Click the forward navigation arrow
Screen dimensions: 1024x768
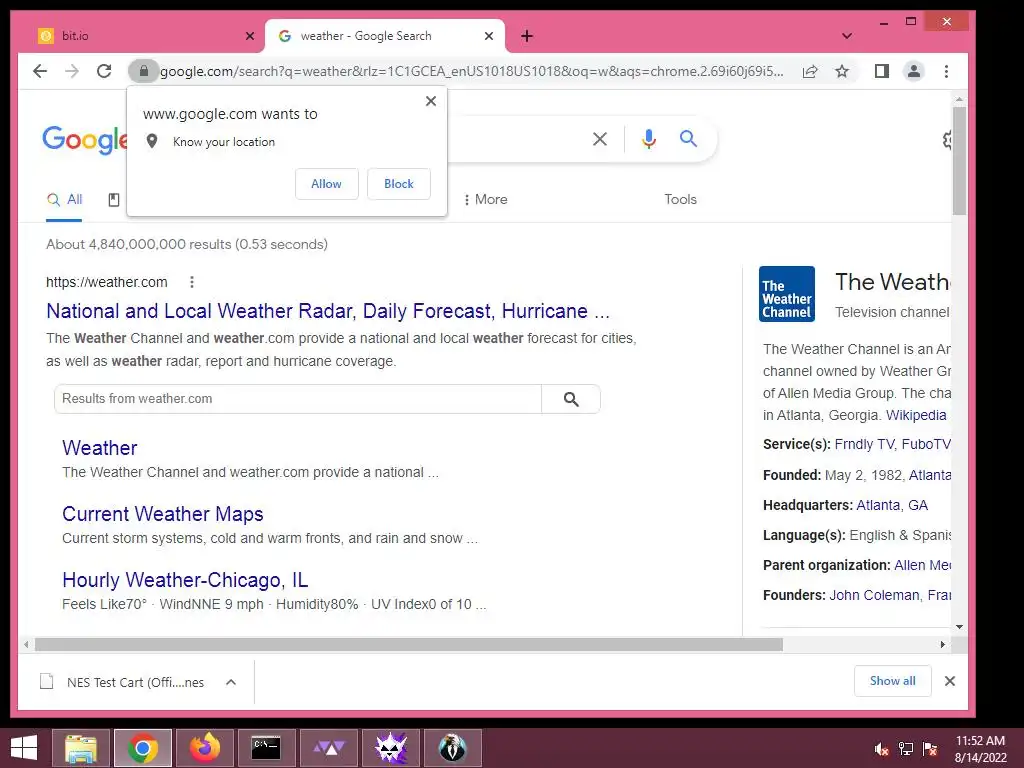(72, 71)
